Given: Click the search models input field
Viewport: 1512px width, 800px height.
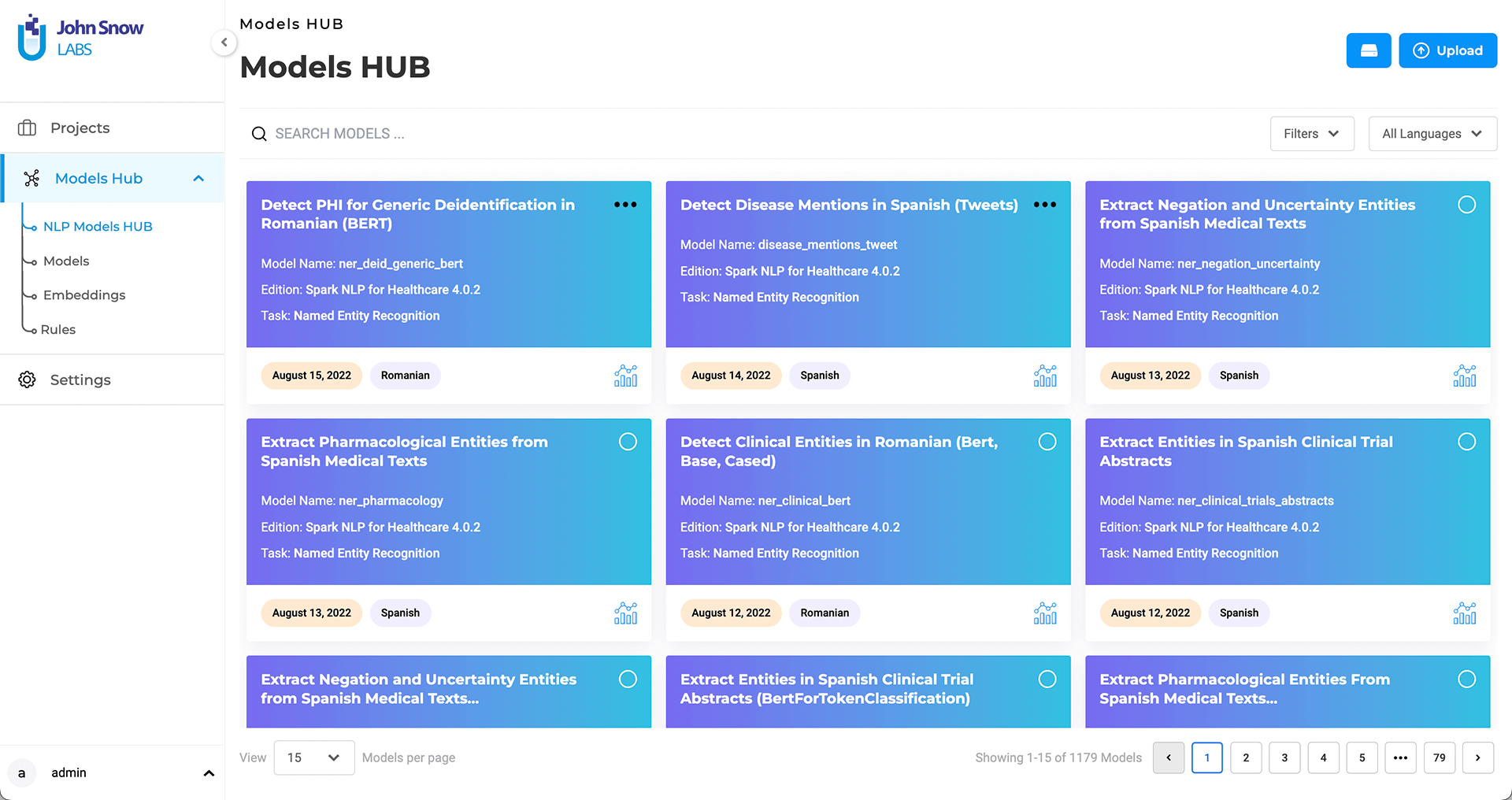Looking at the screenshot, I should (748, 134).
